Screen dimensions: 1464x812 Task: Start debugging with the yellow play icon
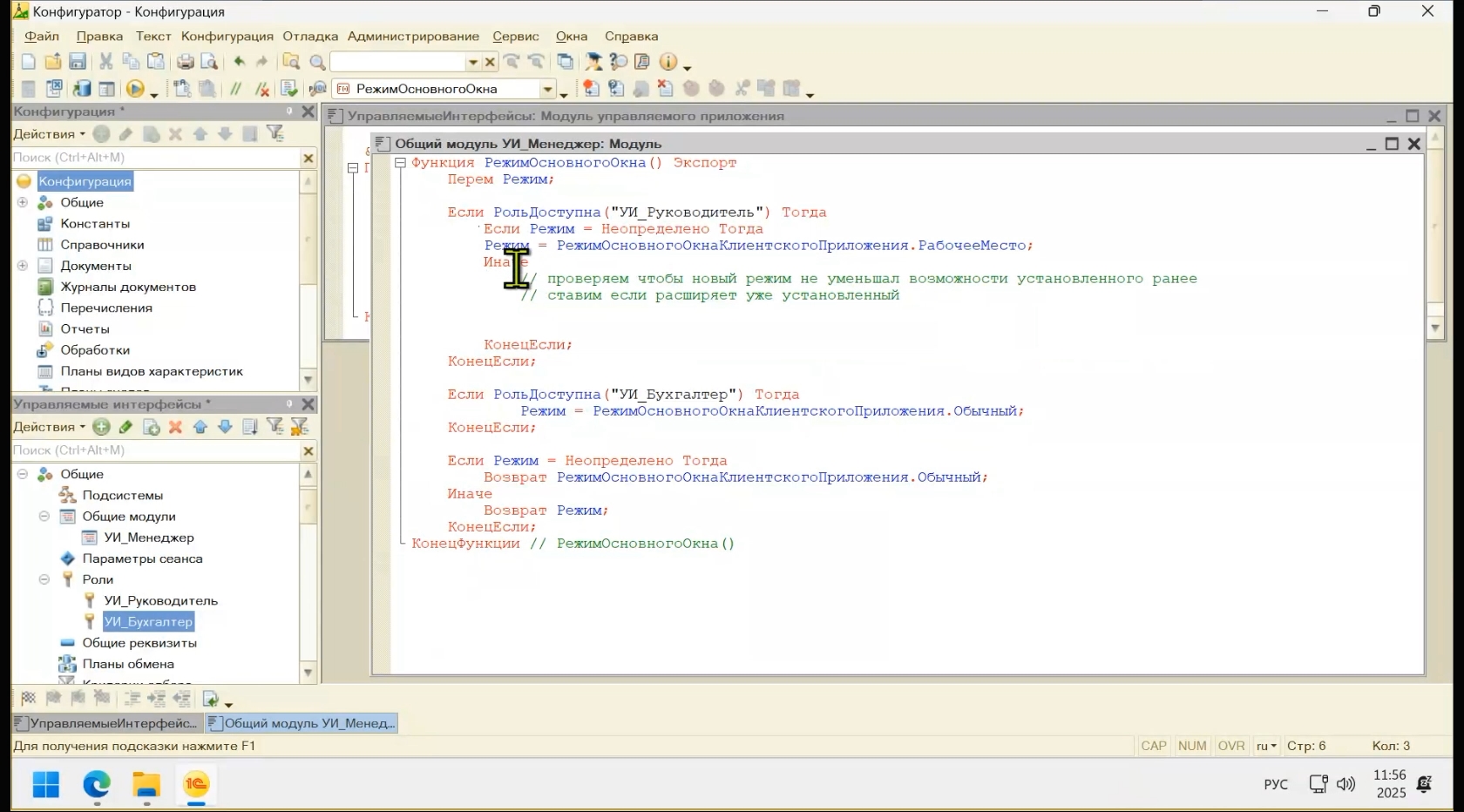134,89
